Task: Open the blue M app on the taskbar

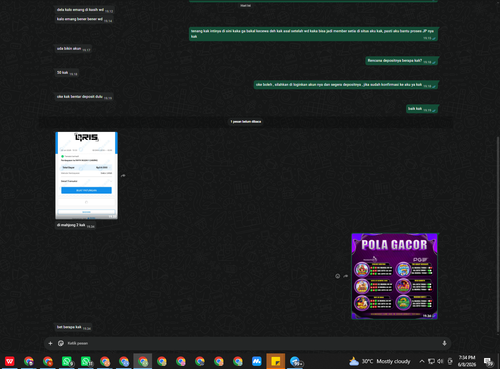Action: click(257, 361)
